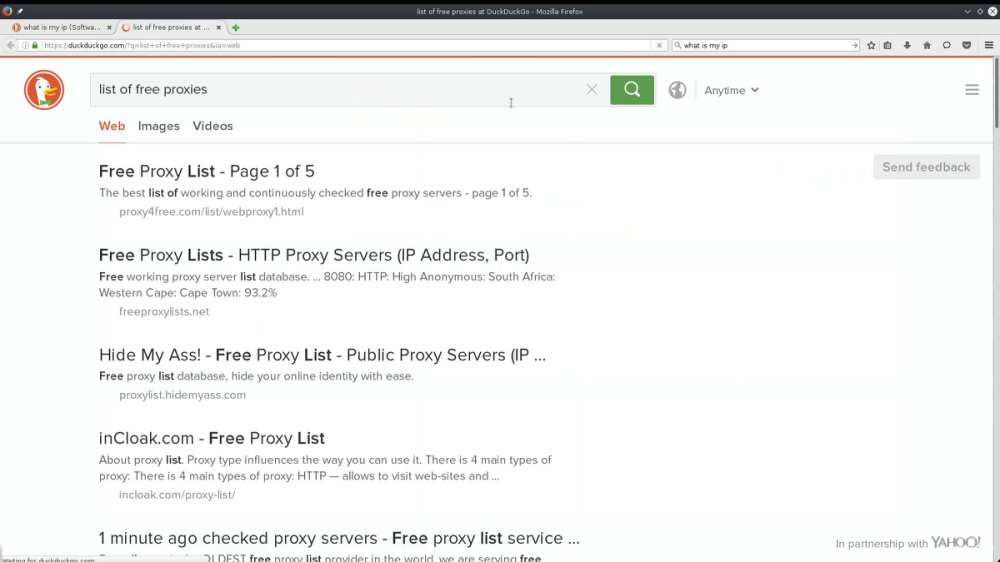The height and width of the screenshot is (562, 1000).
Task: Bookmark this page with the star icon
Action: point(871,45)
